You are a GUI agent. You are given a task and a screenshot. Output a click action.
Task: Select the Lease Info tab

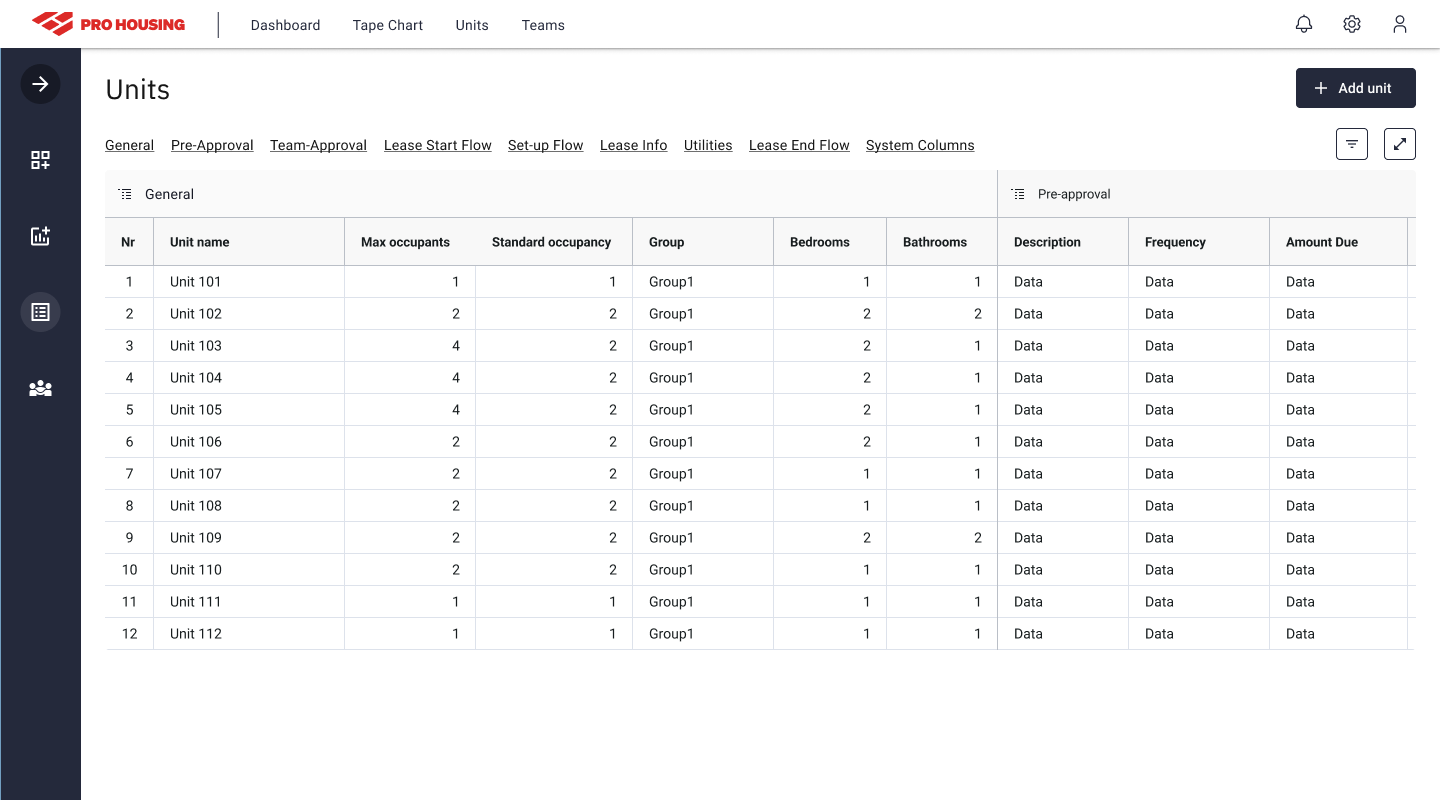(633, 145)
